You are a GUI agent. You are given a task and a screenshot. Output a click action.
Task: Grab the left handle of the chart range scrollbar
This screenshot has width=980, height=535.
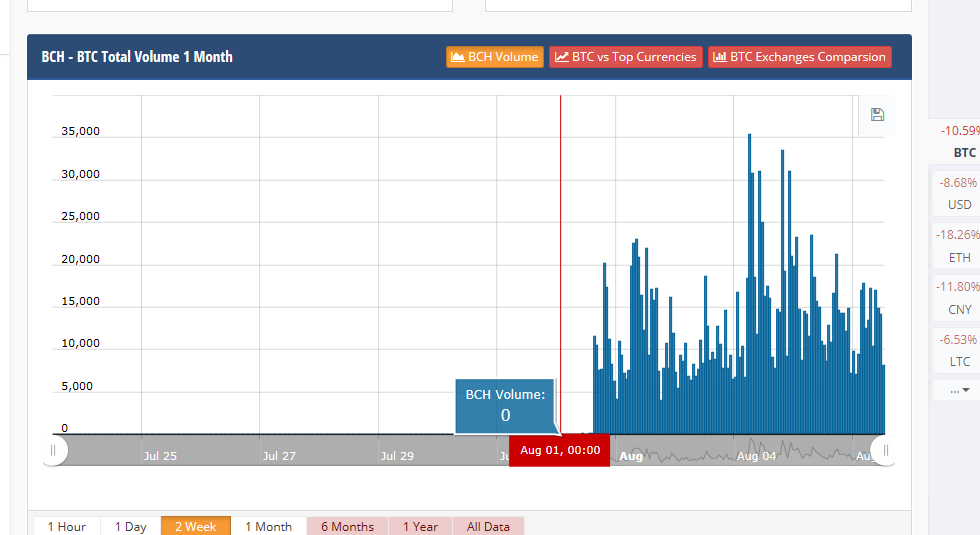pyautogui.click(x=54, y=450)
